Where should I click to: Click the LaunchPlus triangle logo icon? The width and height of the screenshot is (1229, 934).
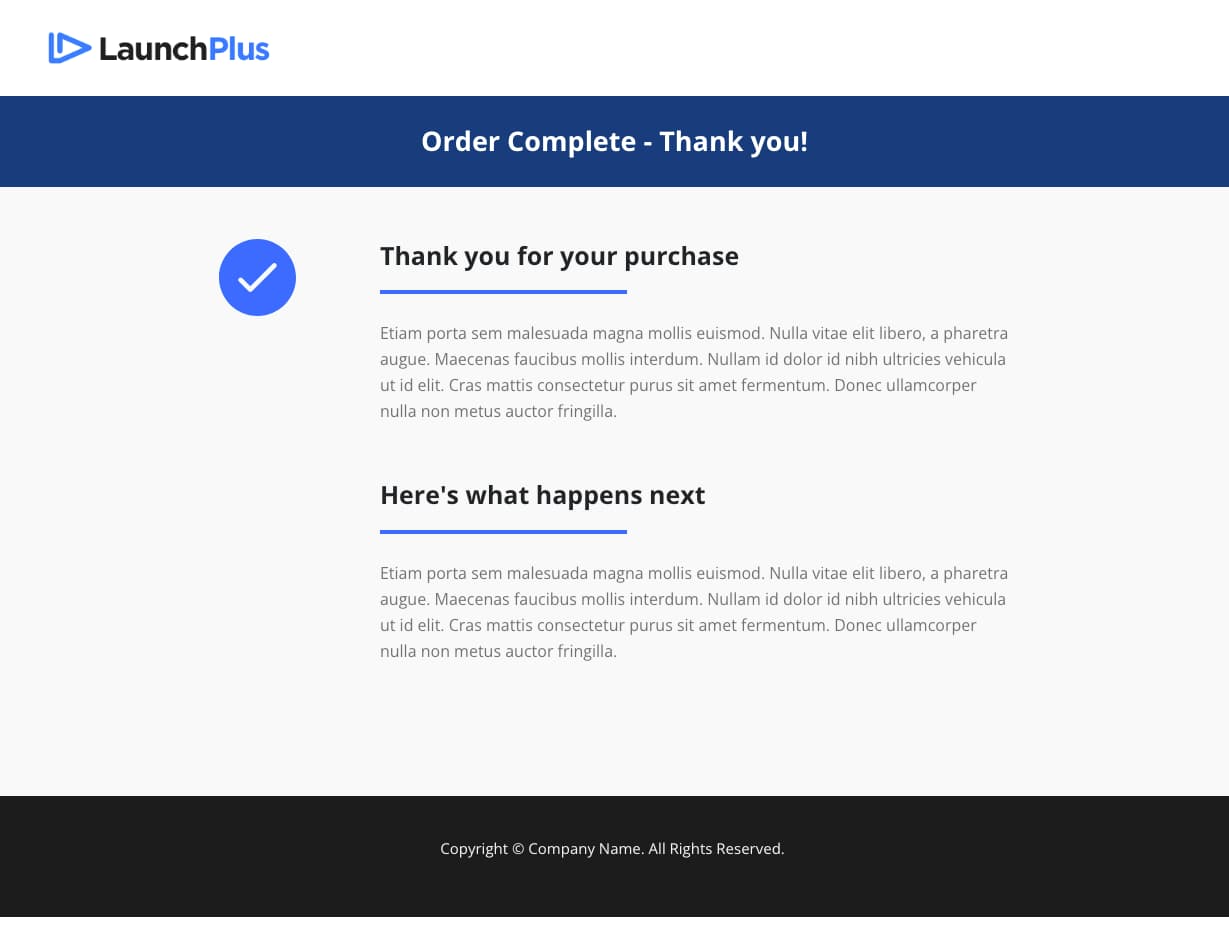click(x=69, y=48)
